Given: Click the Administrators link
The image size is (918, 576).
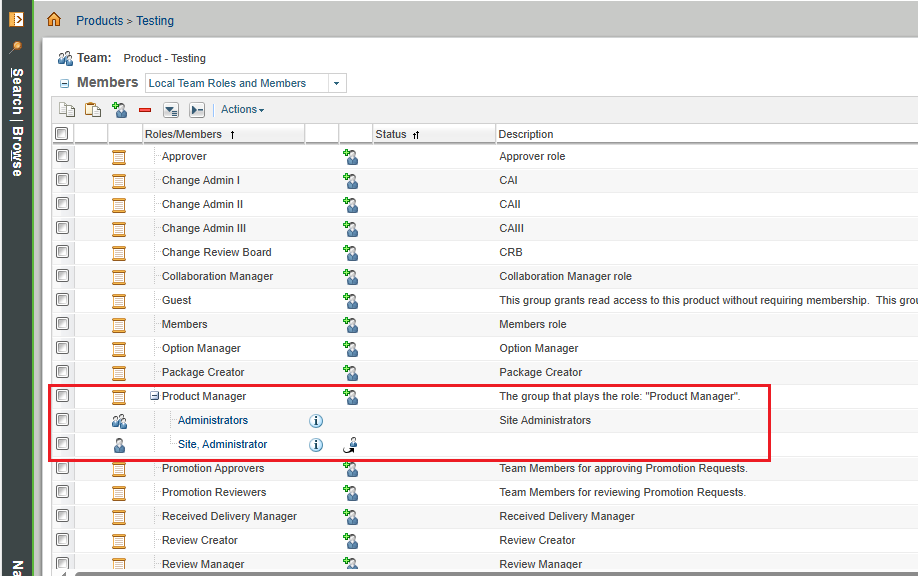Looking at the screenshot, I should pyautogui.click(x=212, y=421).
